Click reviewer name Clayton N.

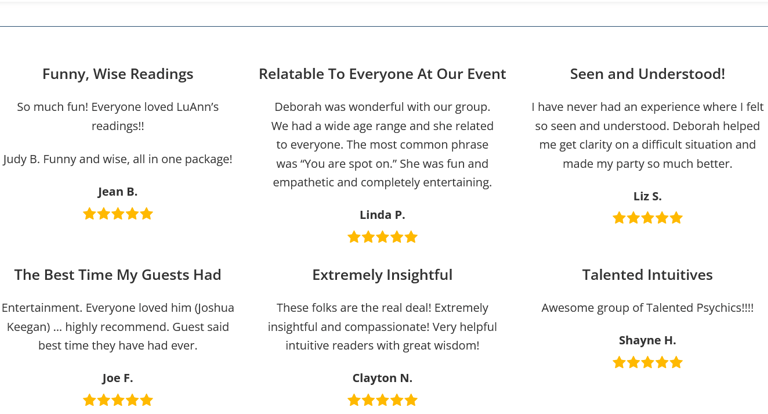point(382,378)
